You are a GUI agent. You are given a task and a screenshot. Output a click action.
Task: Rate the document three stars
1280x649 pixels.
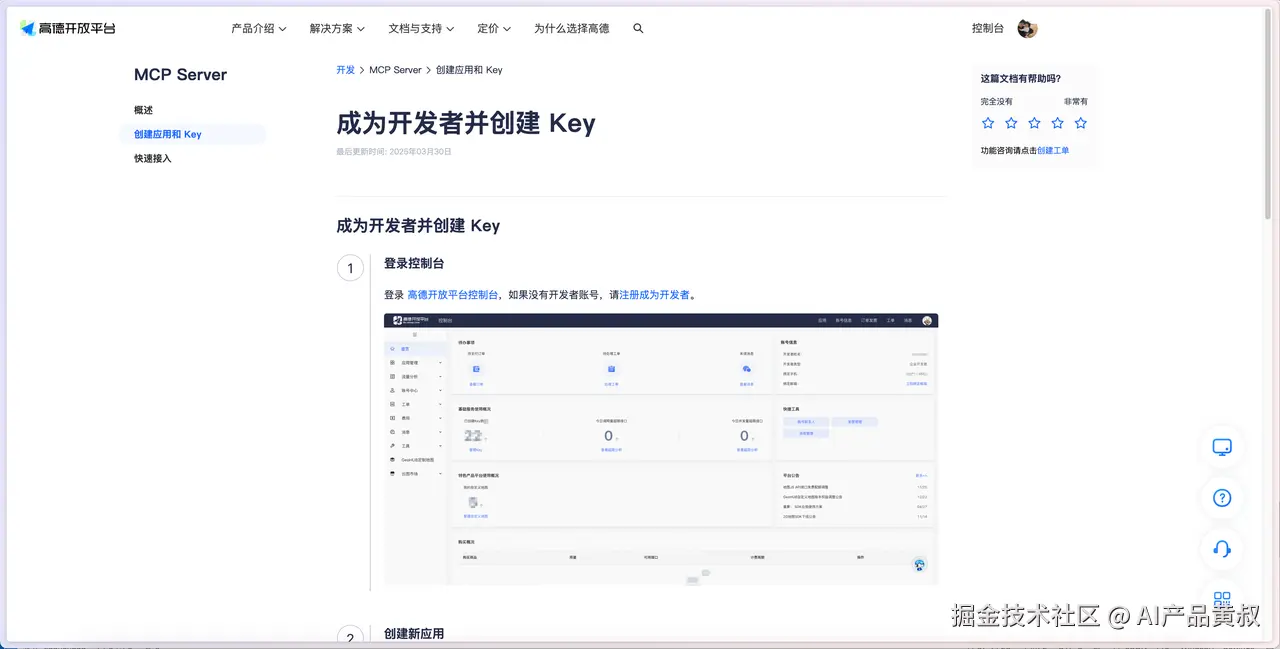(1034, 123)
